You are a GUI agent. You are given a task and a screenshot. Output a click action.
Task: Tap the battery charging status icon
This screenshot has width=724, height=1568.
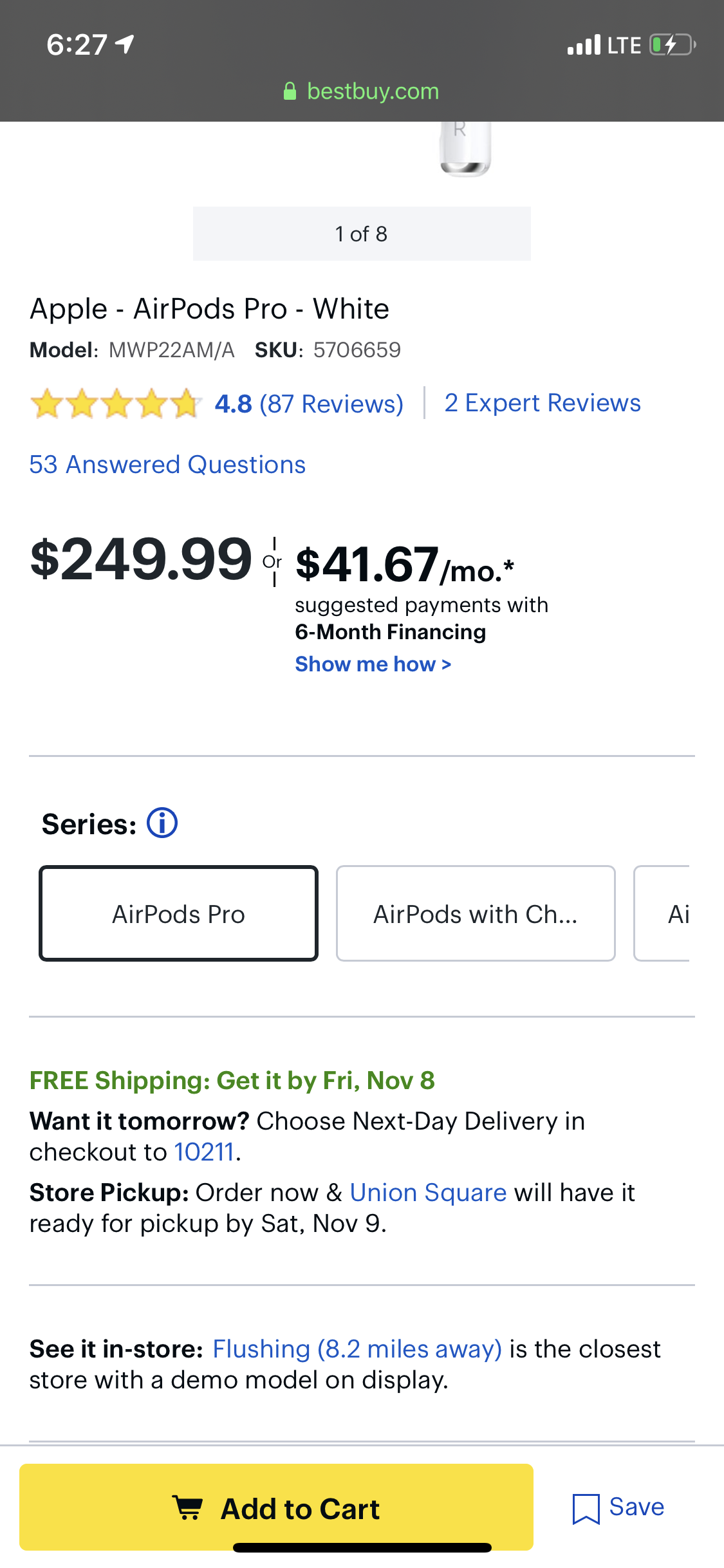pos(672,45)
